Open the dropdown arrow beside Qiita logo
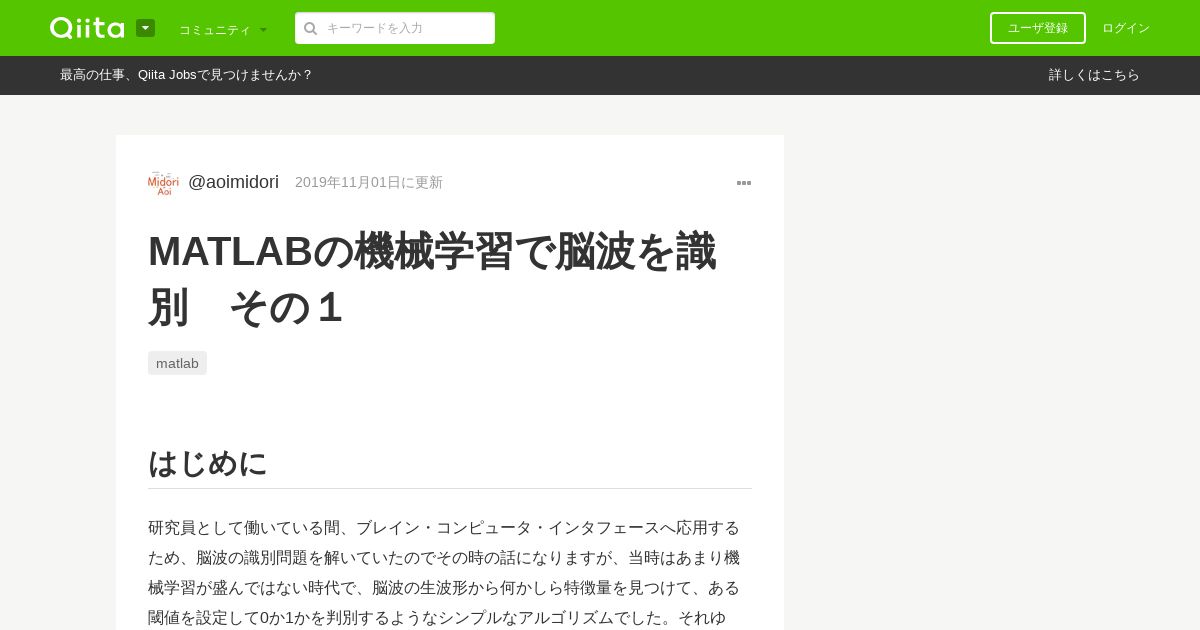 coord(145,28)
